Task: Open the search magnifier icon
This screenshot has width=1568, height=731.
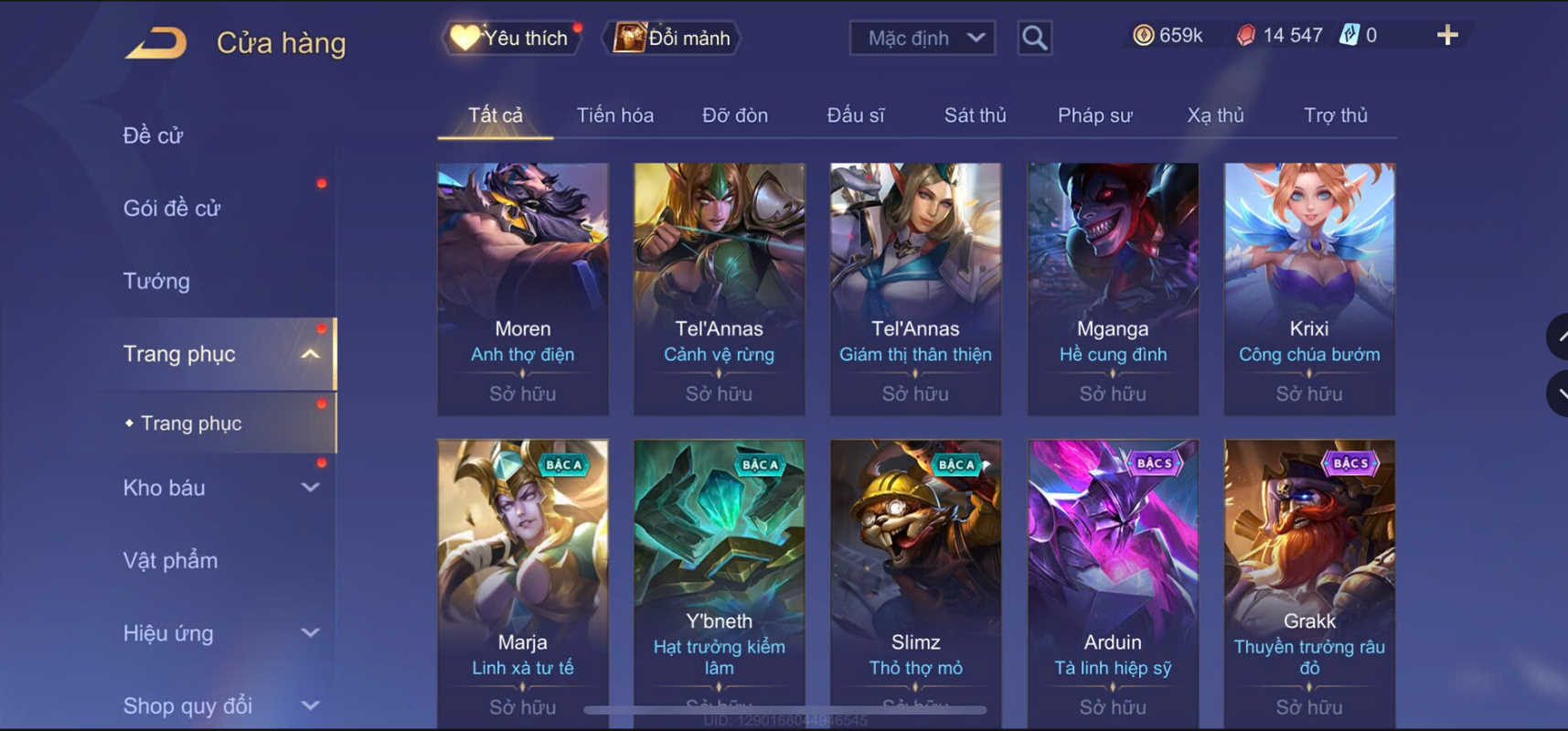Action: pyautogui.click(x=1034, y=38)
